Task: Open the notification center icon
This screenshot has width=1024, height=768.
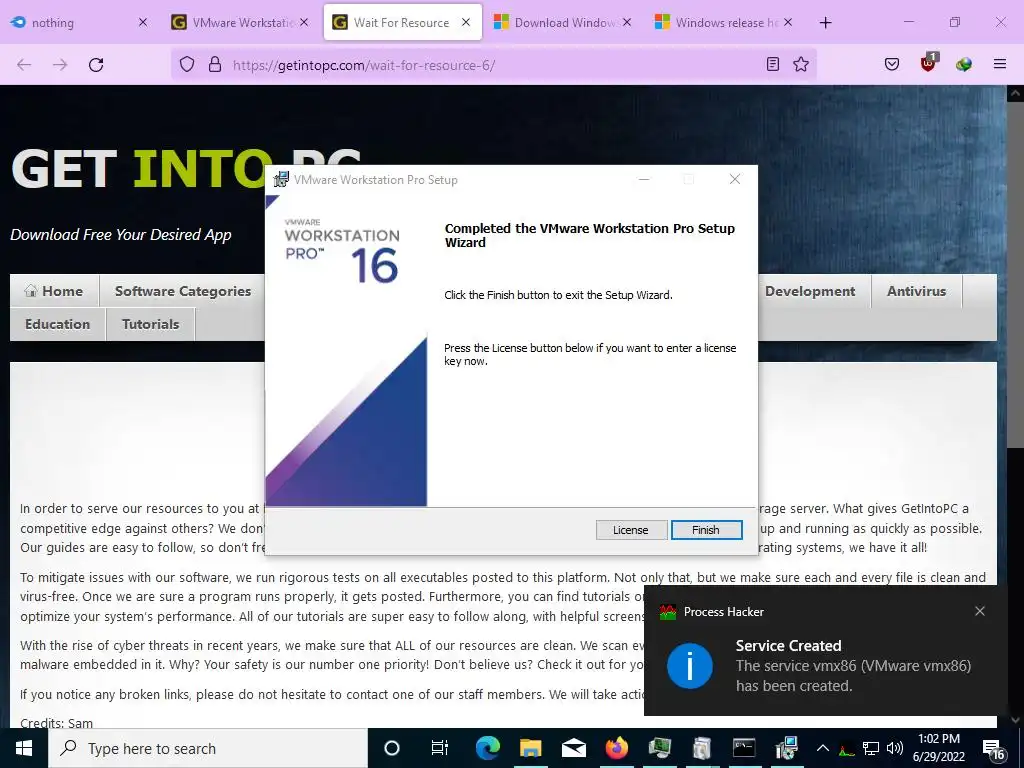Action: pos(995,750)
